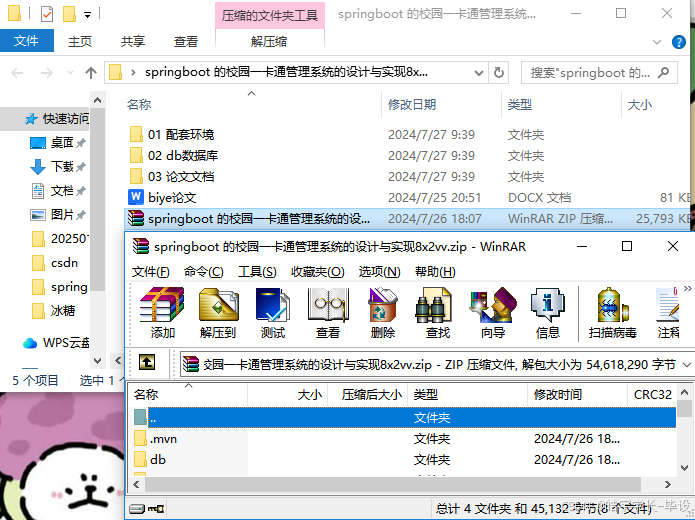
Task: Show more WinRAR toolbar items chevron
Action: click(688, 289)
